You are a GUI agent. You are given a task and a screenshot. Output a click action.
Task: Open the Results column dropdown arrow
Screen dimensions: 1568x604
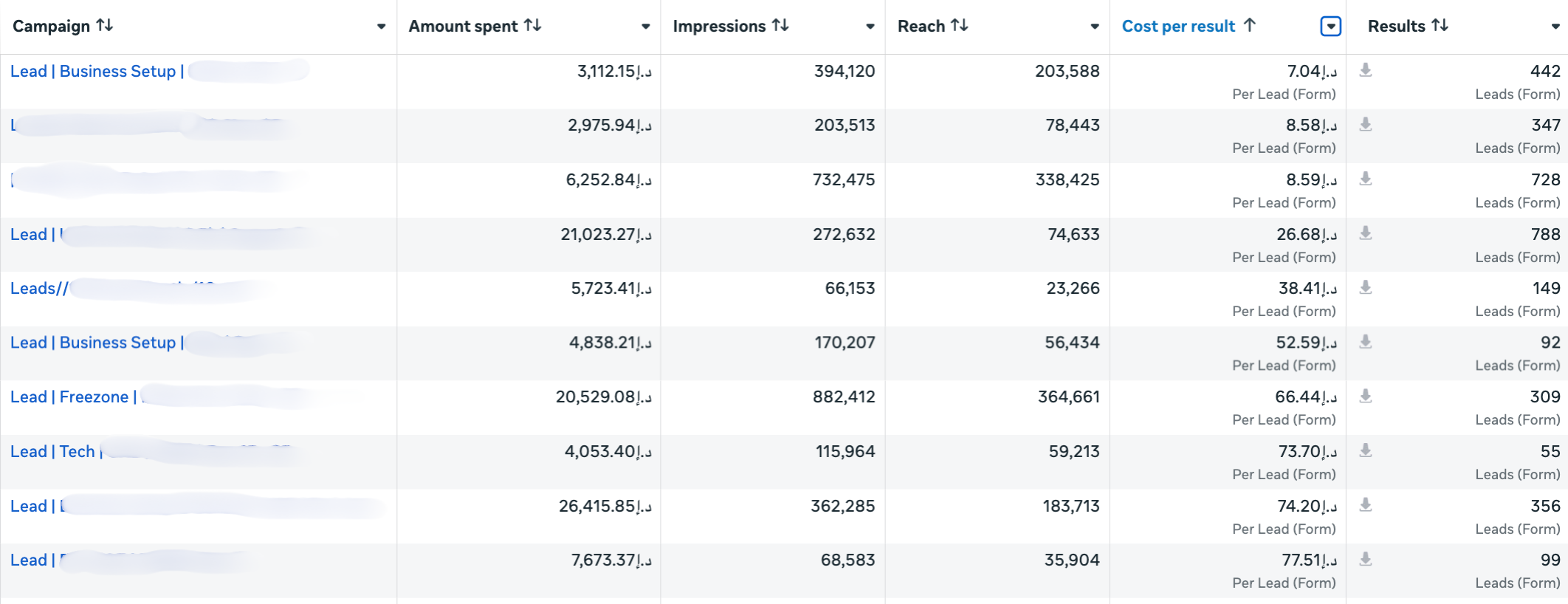click(x=1555, y=27)
